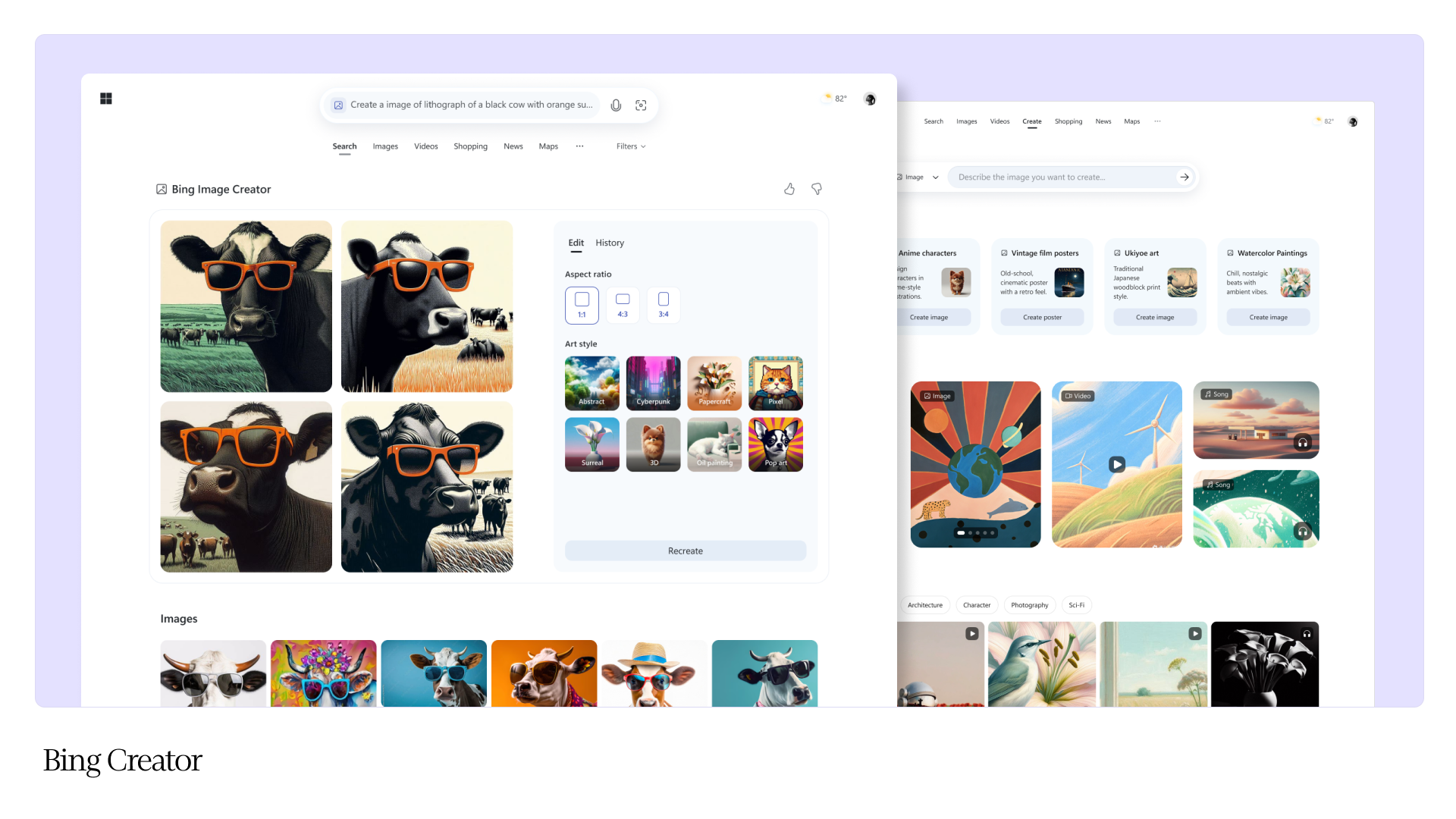1456x819 pixels.
Task: Select the Edit tab
Action: [x=576, y=243]
